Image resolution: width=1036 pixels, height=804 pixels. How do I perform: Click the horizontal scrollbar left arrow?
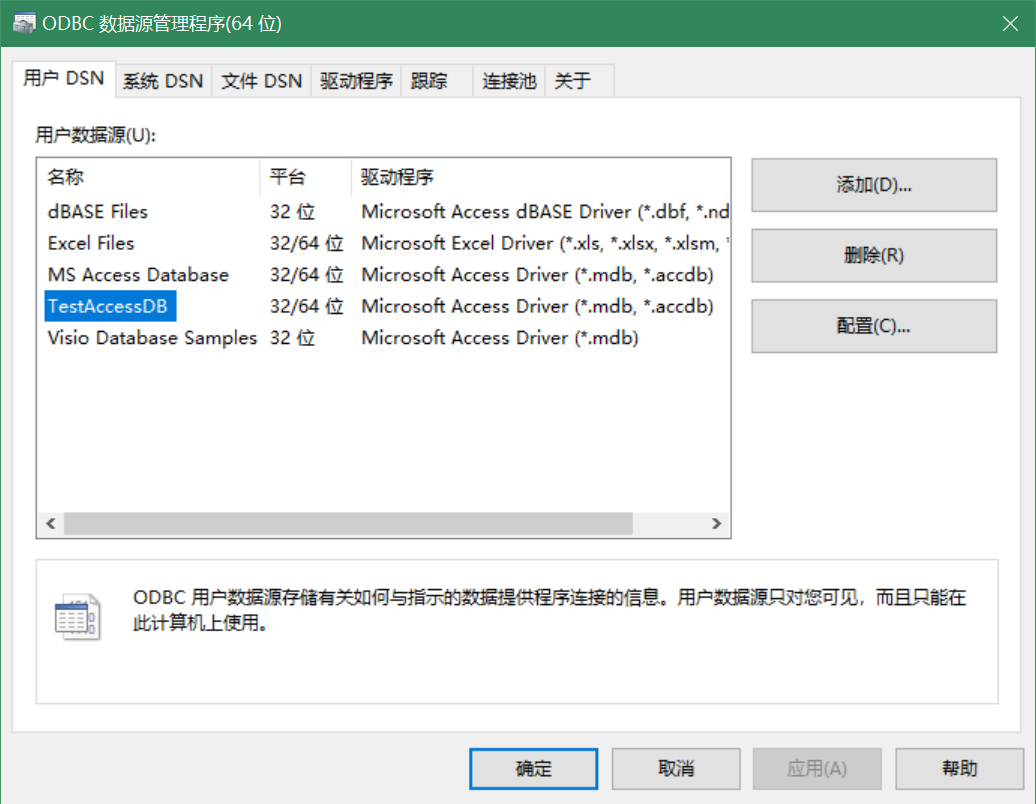[50, 523]
